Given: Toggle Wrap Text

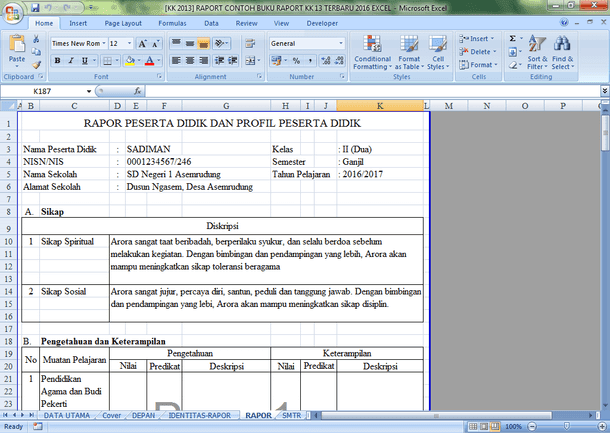Looking at the screenshot, I should (250, 43).
